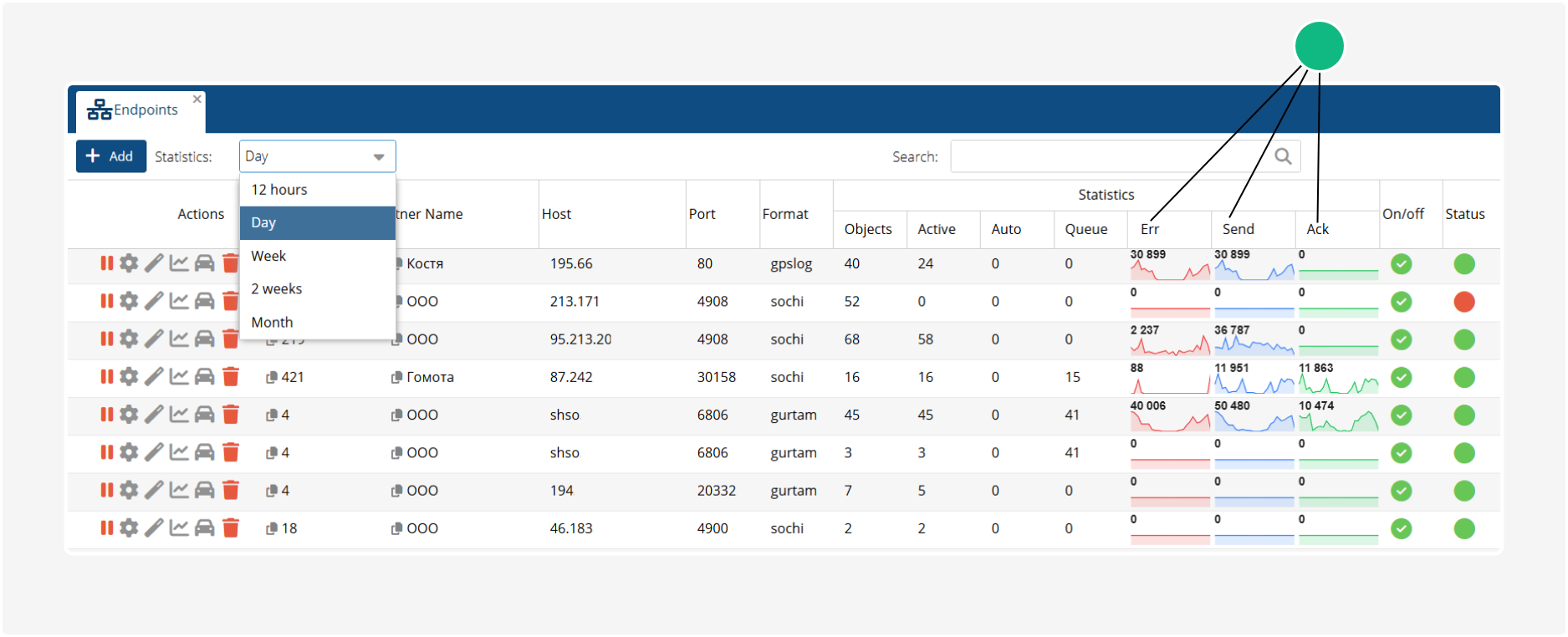1568x637 pixels.
Task: Pause the shso endpoint with 3 objects
Action: point(106,452)
